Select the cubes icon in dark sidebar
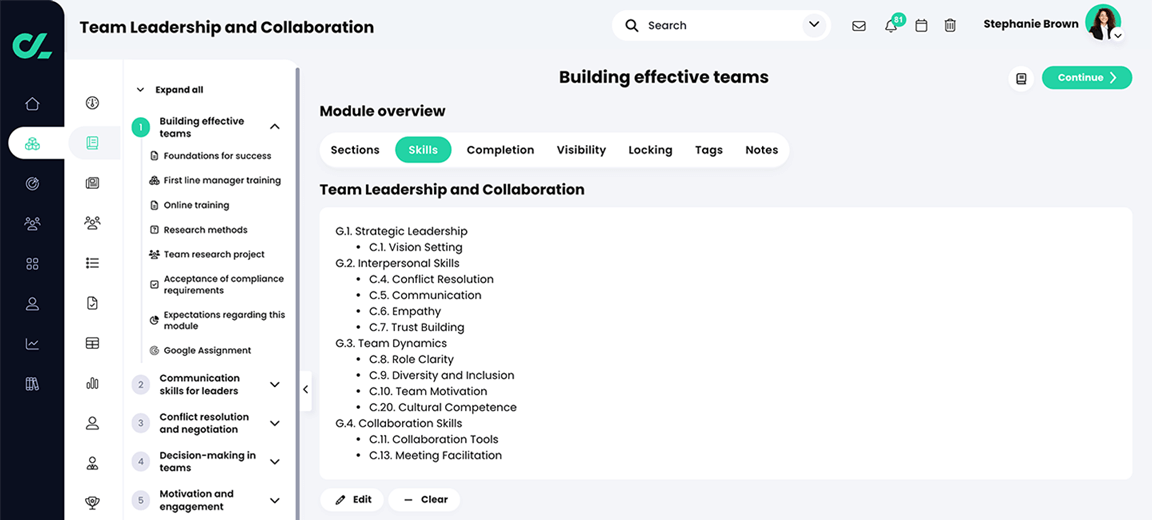 [32, 143]
